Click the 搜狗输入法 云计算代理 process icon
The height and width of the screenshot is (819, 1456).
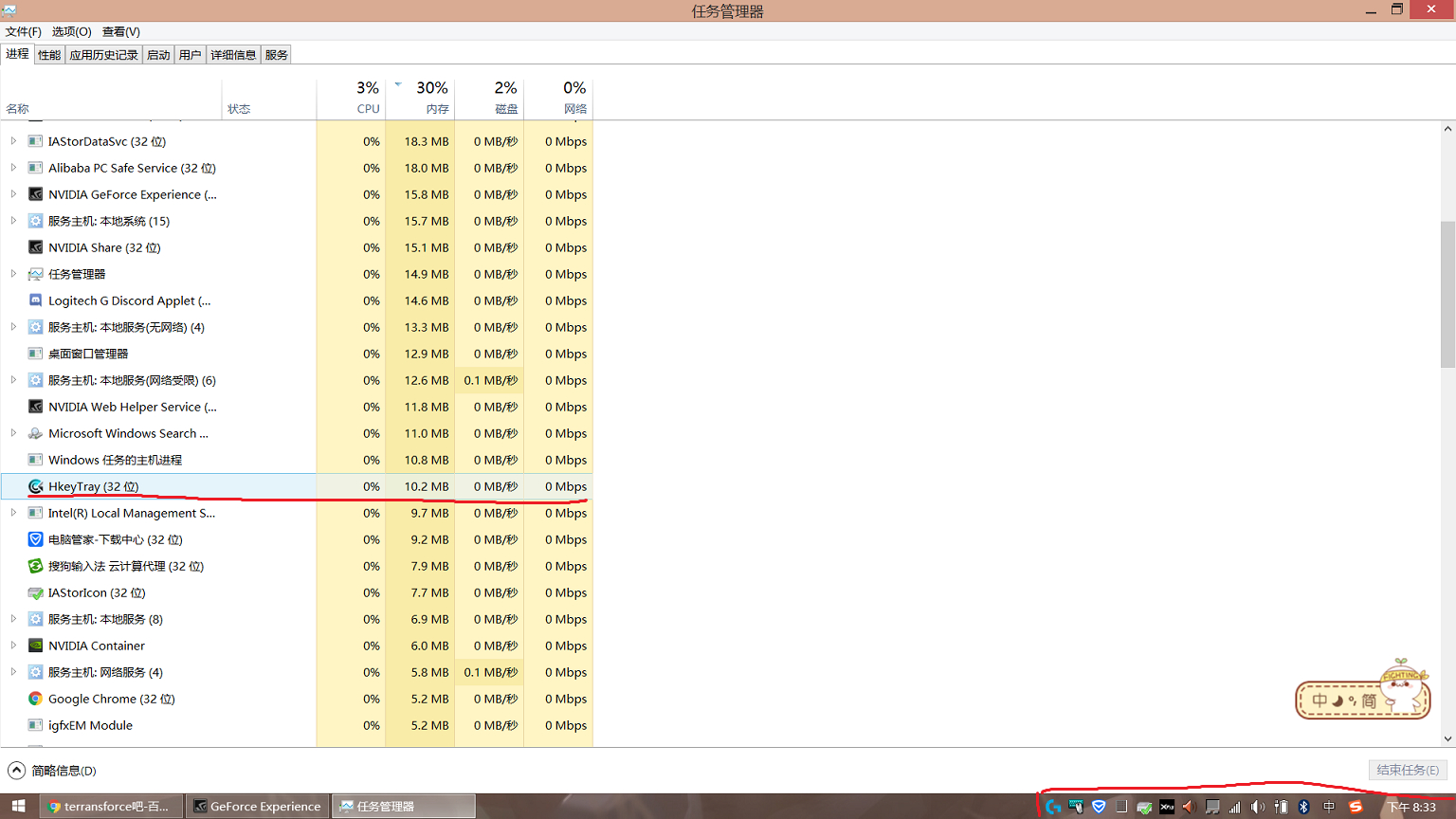35,566
